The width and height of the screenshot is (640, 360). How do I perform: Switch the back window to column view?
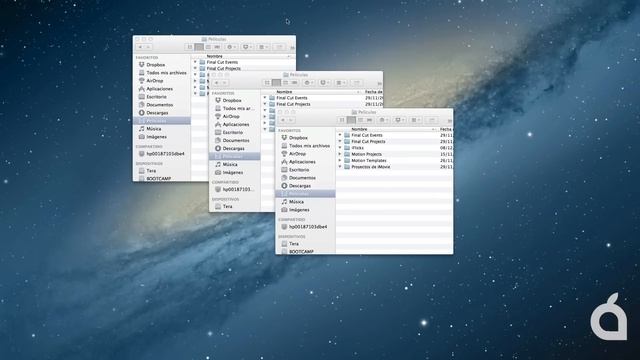click(208, 47)
